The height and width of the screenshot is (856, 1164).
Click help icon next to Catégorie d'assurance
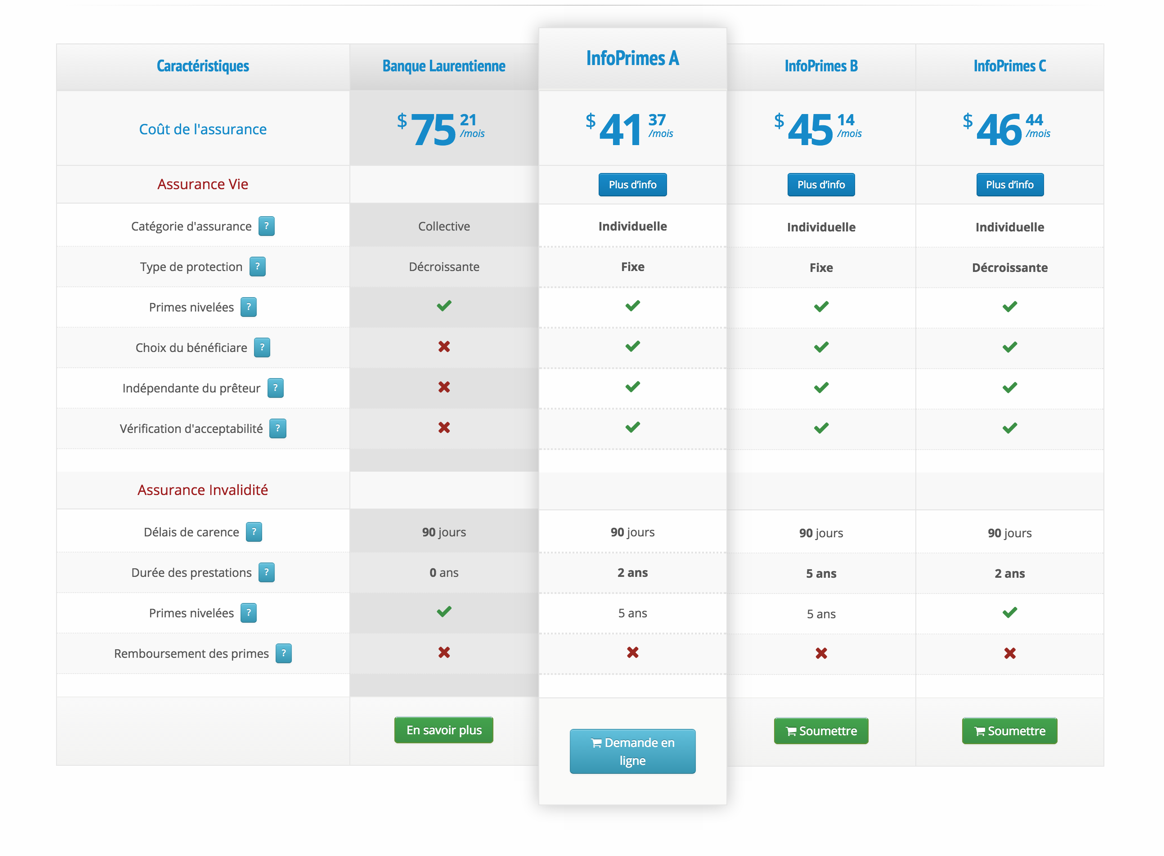pos(266,226)
